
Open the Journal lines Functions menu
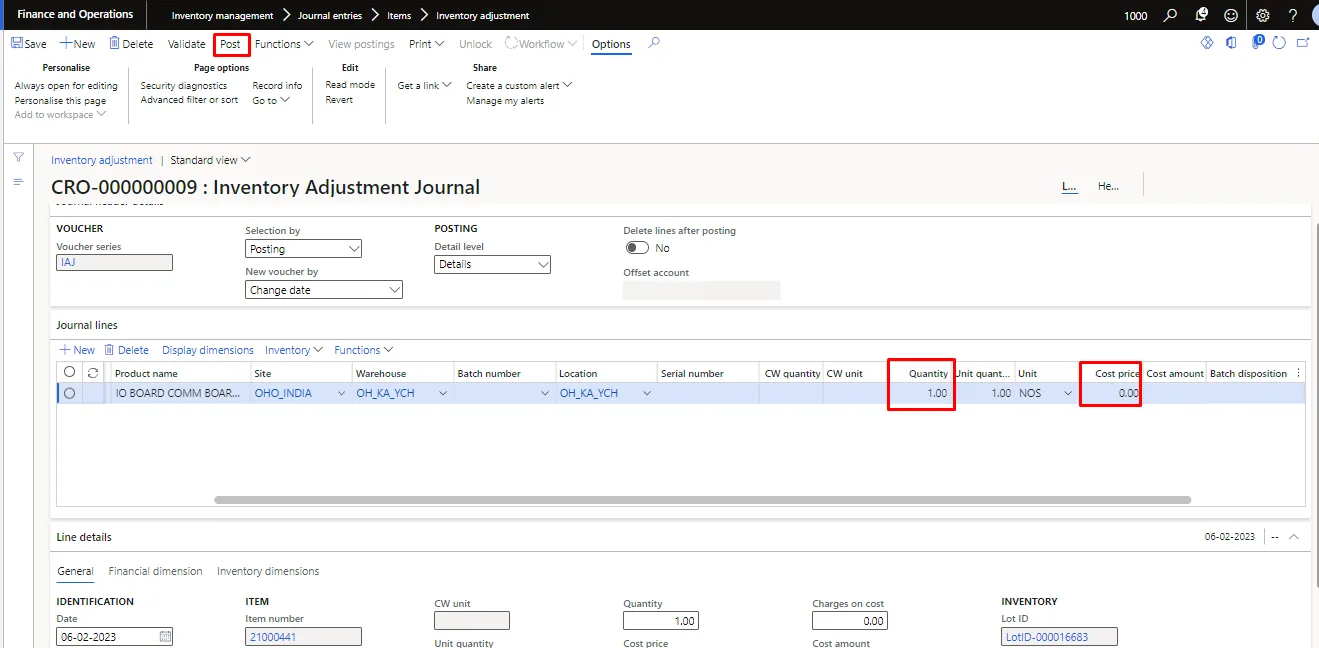click(x=364, y=350)
